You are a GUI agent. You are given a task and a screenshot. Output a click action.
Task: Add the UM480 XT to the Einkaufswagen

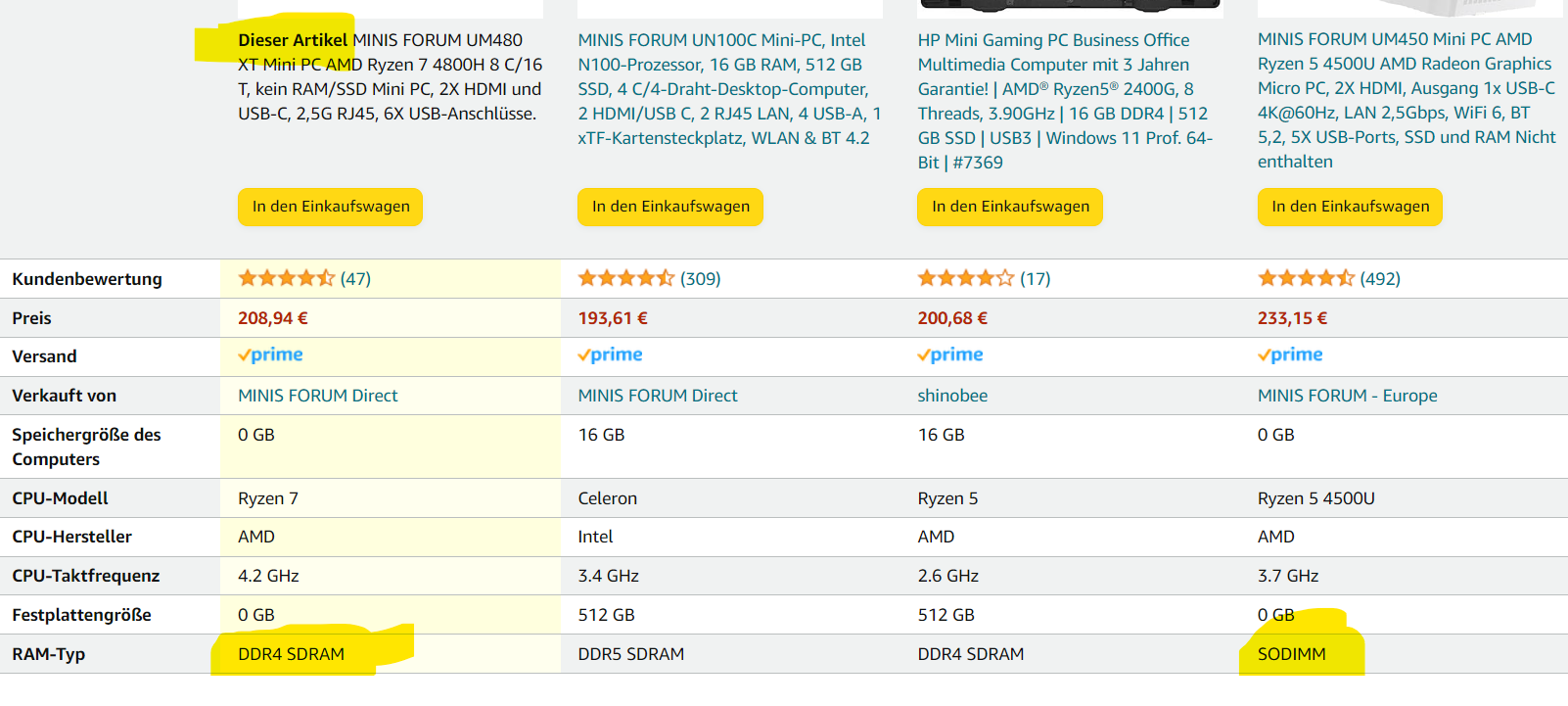[331, 207]
